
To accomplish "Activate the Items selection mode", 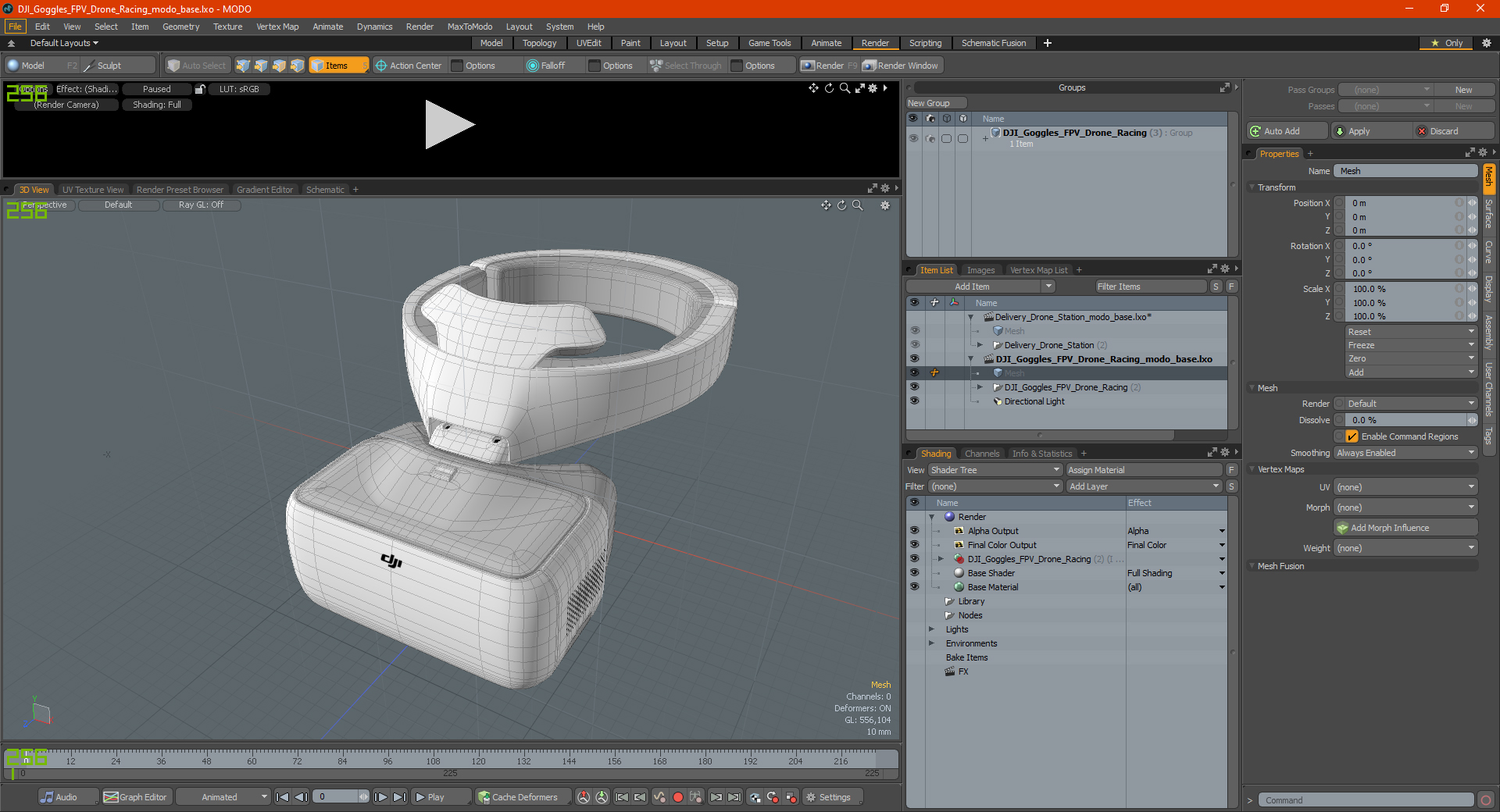I will (337, 66).
